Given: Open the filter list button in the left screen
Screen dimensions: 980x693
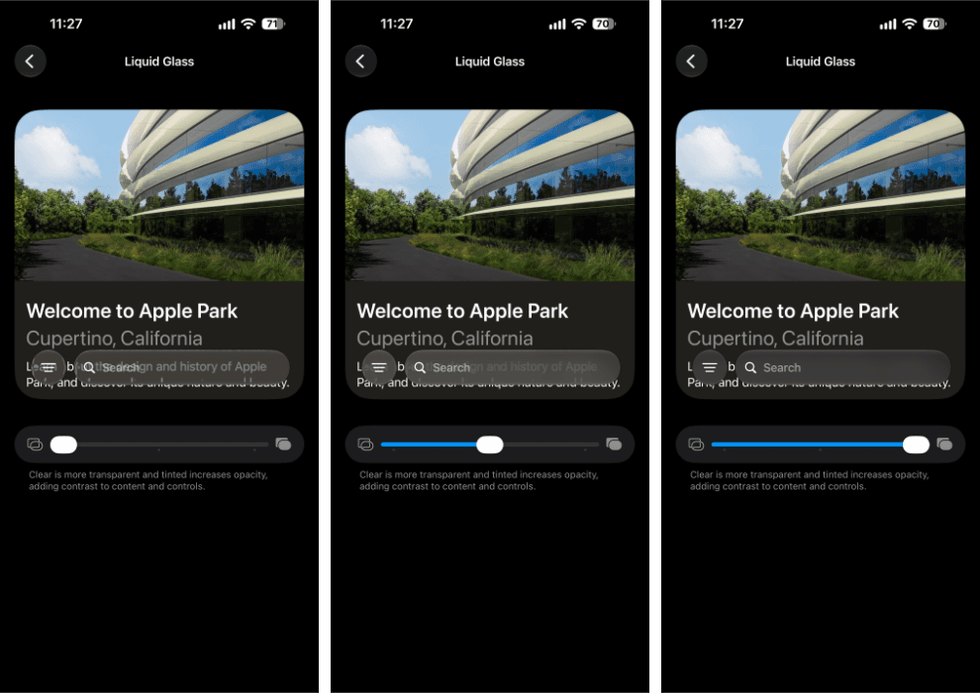Looking at the screenshot, I should (x=48, y=367).
